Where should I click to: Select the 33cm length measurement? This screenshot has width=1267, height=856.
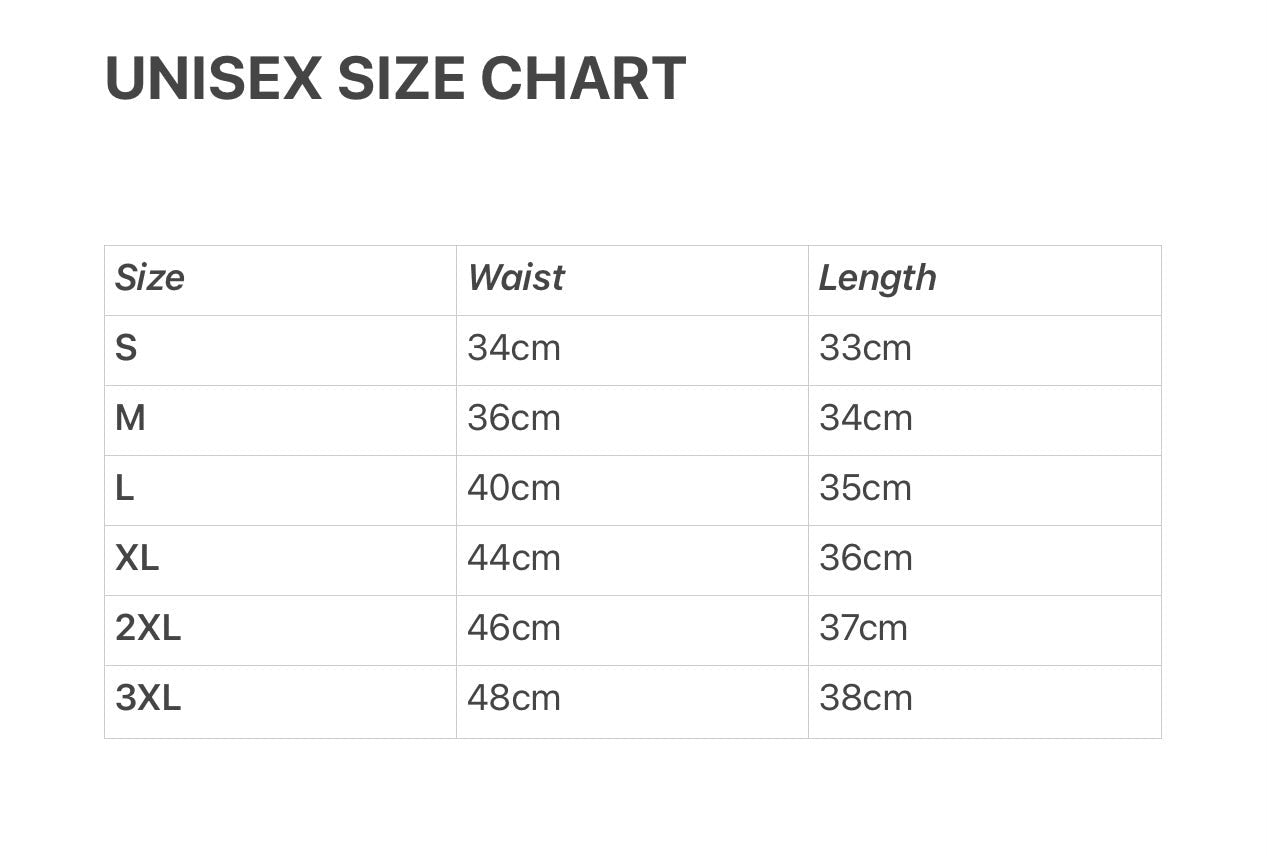(x=865, y=348)
